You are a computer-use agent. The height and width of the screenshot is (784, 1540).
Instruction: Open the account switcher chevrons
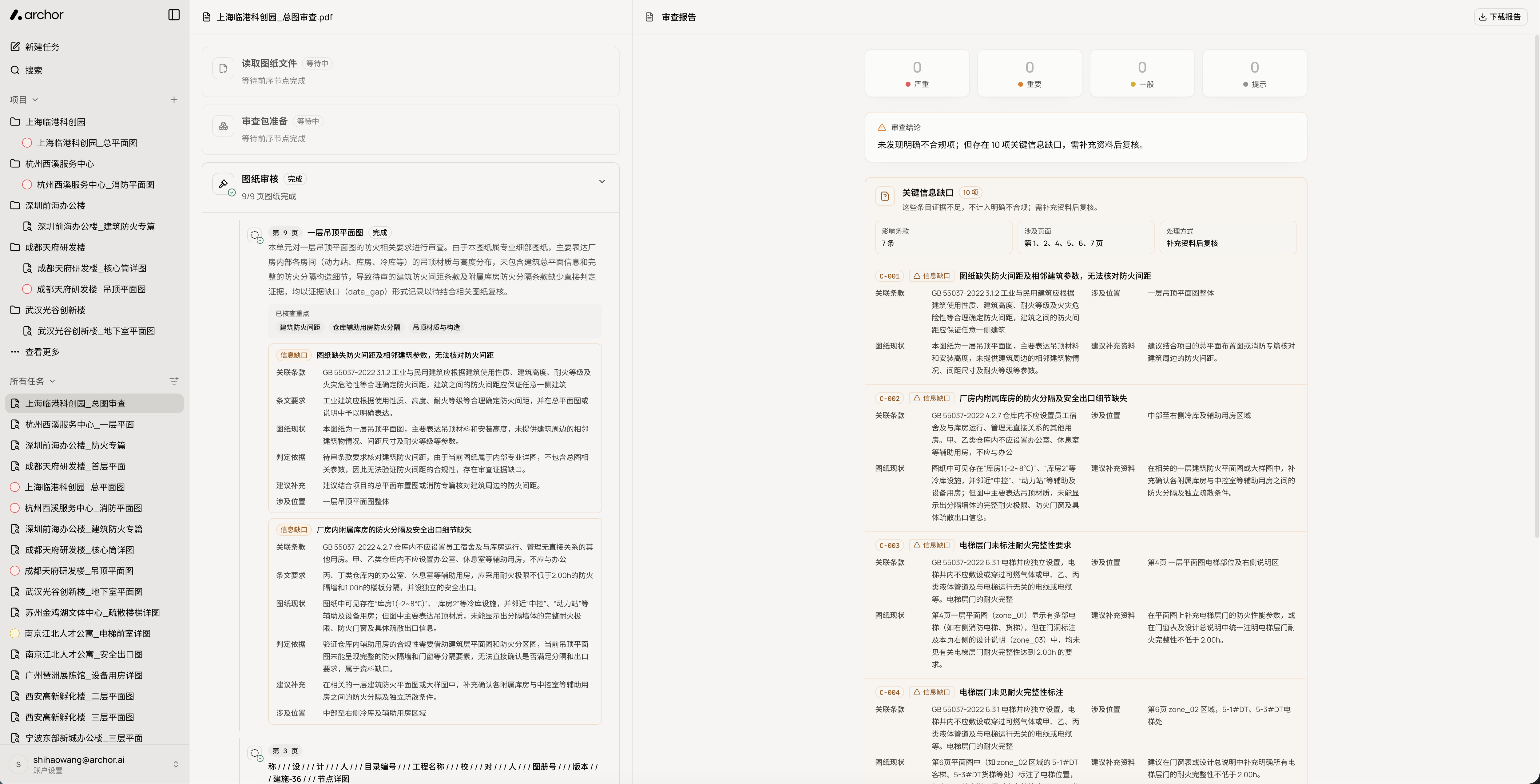coord(176,764)
